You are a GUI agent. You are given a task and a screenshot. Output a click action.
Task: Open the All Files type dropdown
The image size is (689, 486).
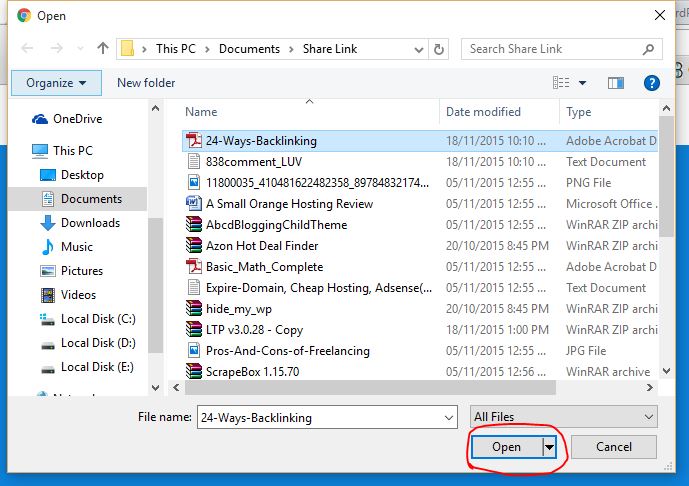coord(564,417)
